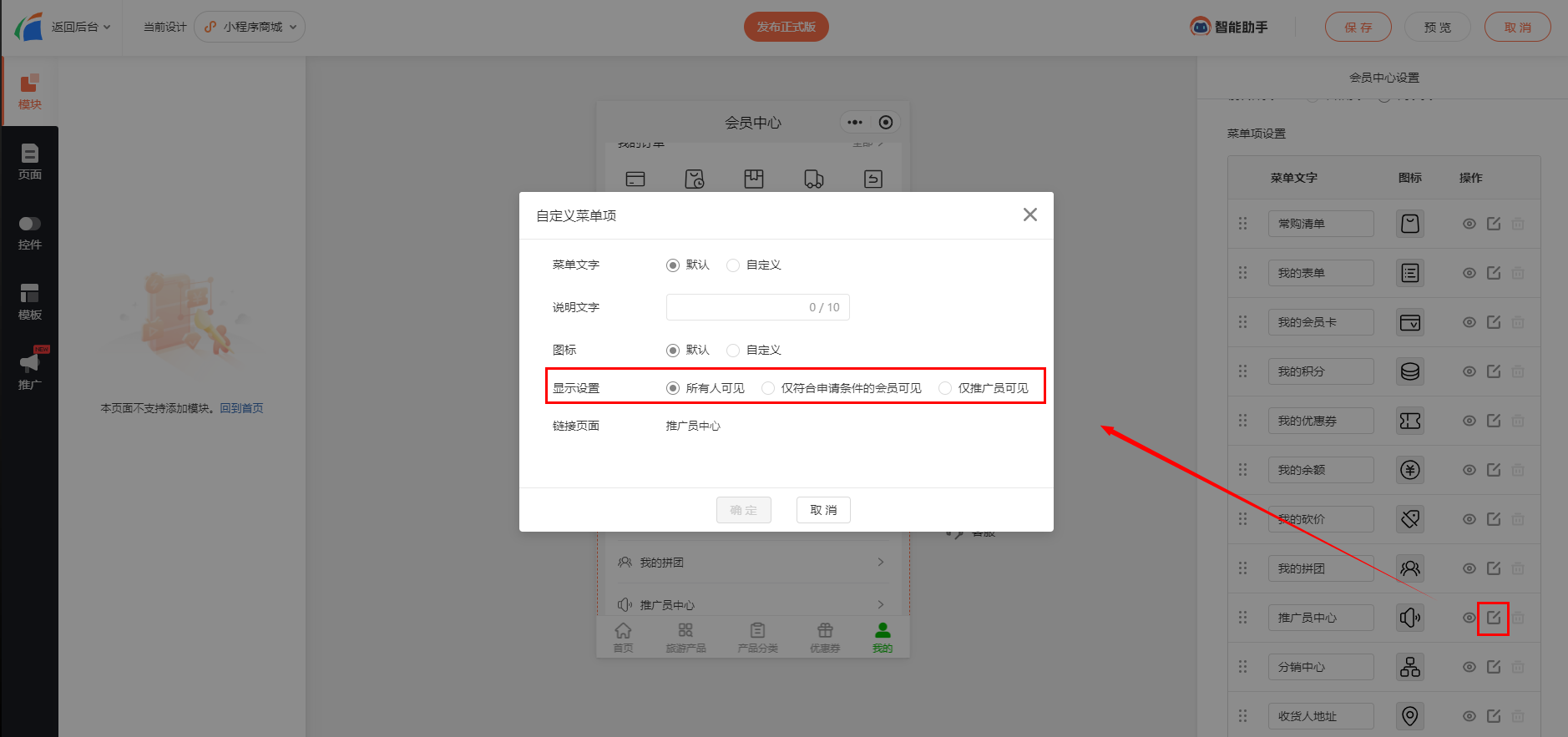Click the drag handle for 我的积分 row
The height and width of the screenshot is (737, 1568).
coord(1242,371)
